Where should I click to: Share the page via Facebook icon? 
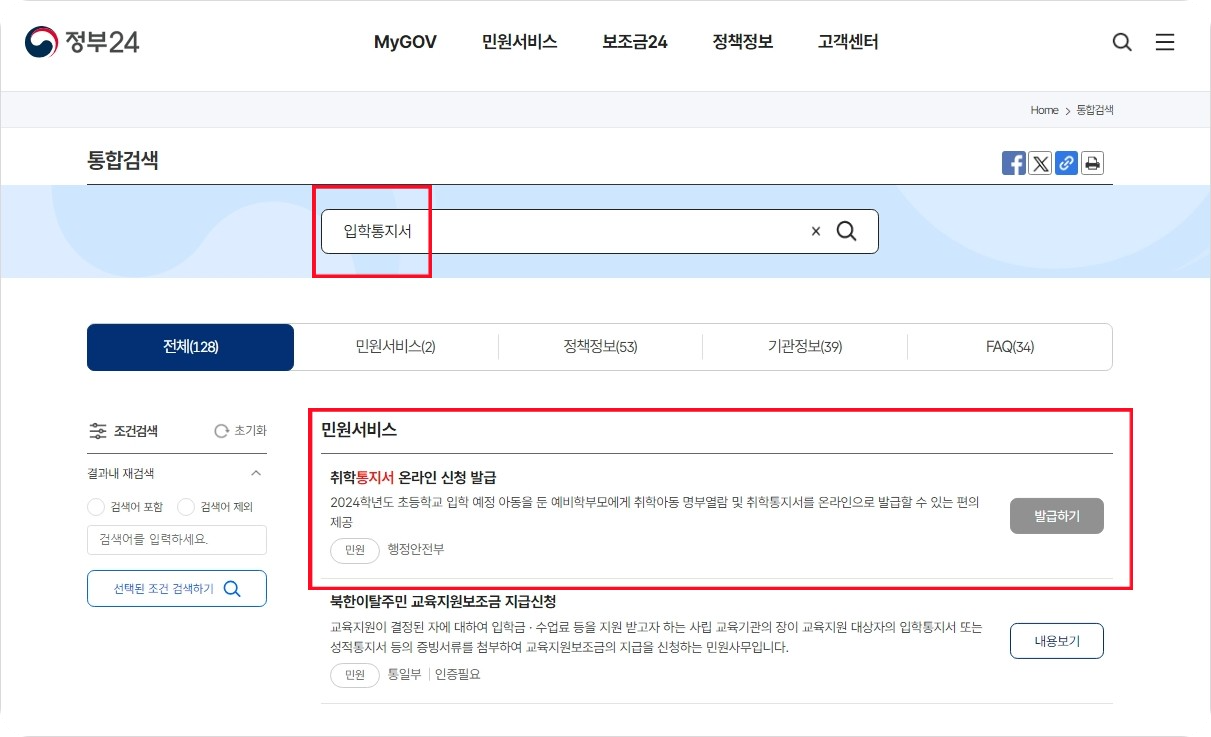click(x=1013, y=162)
